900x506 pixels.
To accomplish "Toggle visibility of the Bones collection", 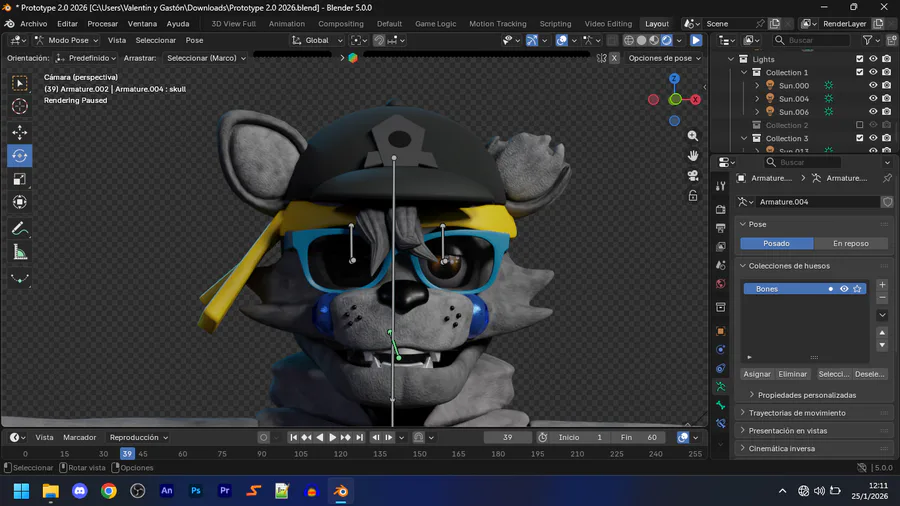I will coord(844,289).
